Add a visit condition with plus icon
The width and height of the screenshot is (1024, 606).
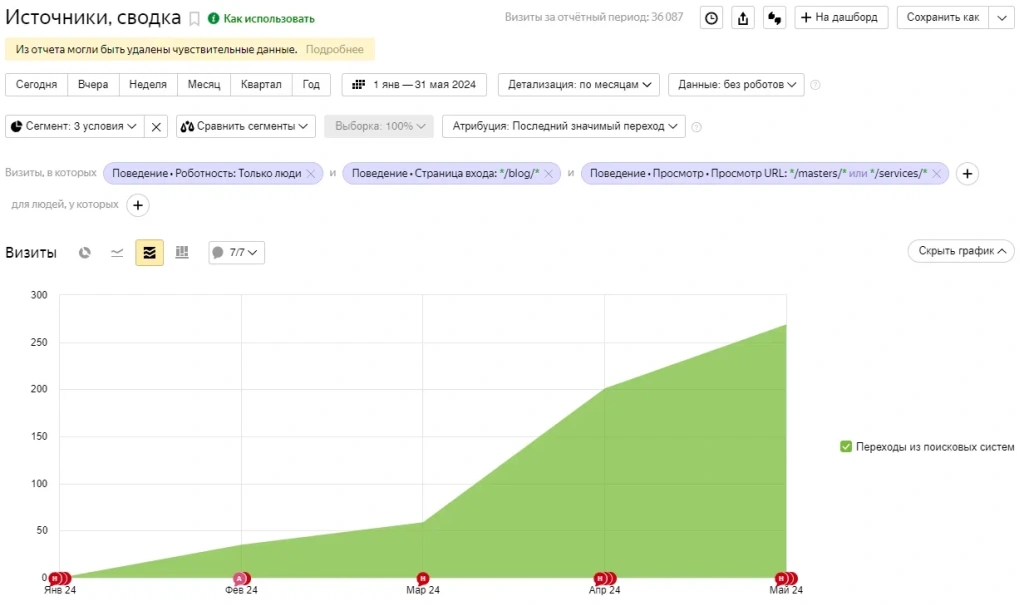click(x=966, y=173)
